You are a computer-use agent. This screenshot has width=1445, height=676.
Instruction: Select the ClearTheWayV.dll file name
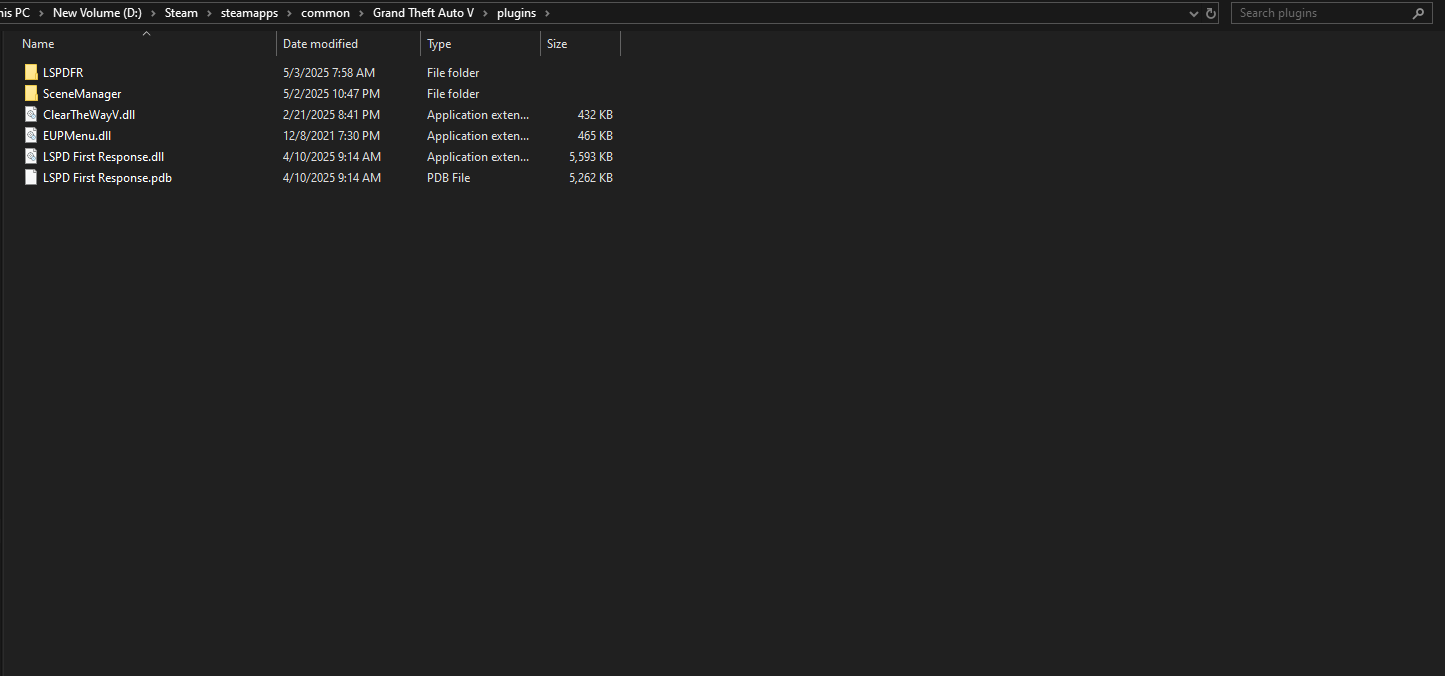tap(89, 114)
